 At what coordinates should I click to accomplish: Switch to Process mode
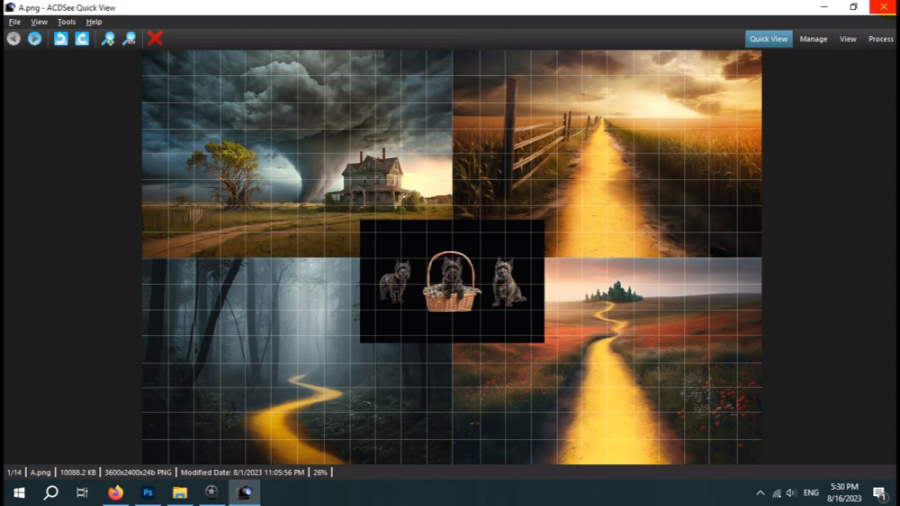point(880,39)
